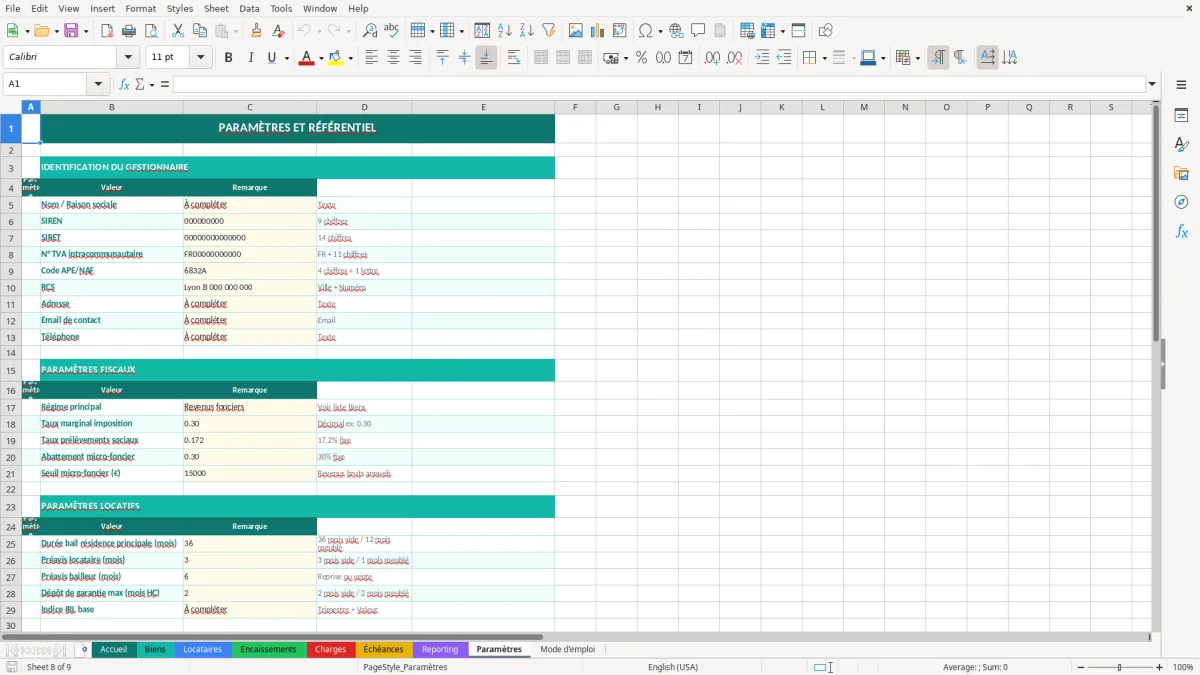Viewport: 1200px width, 675px height.
Task: Click the zoom slider handle
Action: click(1120, 667)
